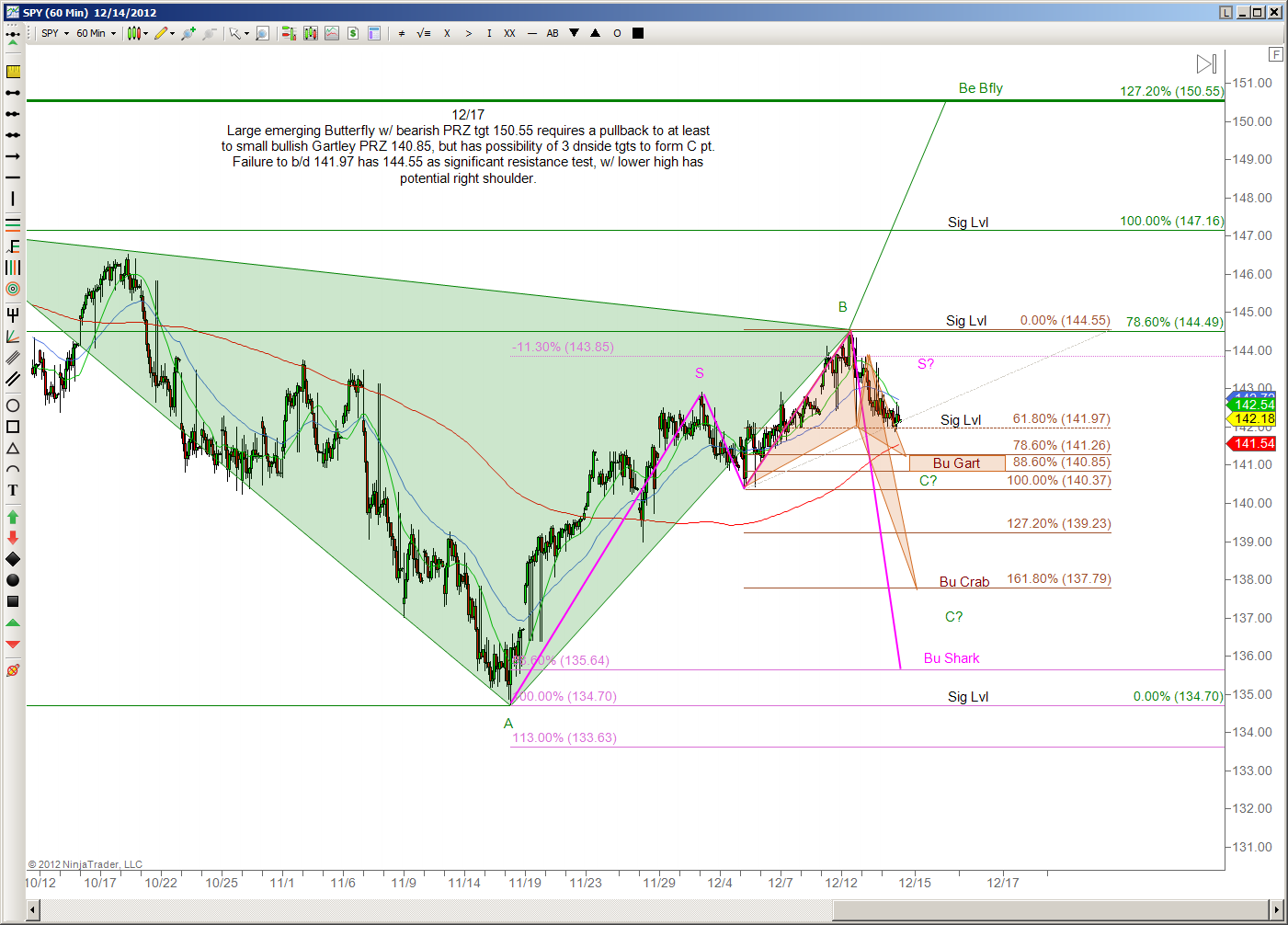
Task: Select the red Arrow Down marker
Action: [13, 538]
